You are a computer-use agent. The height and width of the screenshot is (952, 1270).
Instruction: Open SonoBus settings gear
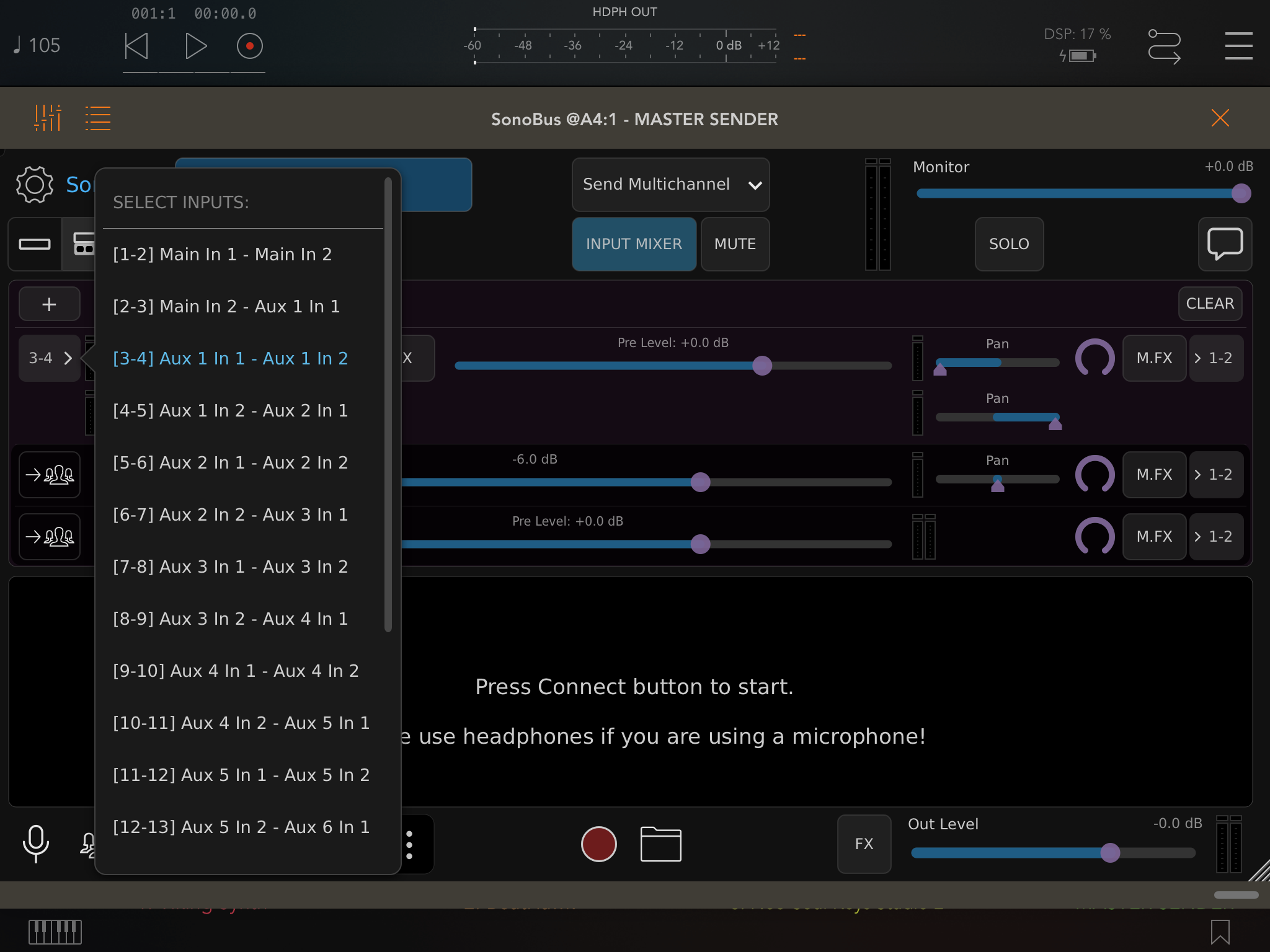pyautogui.click(x=34, y=184)
